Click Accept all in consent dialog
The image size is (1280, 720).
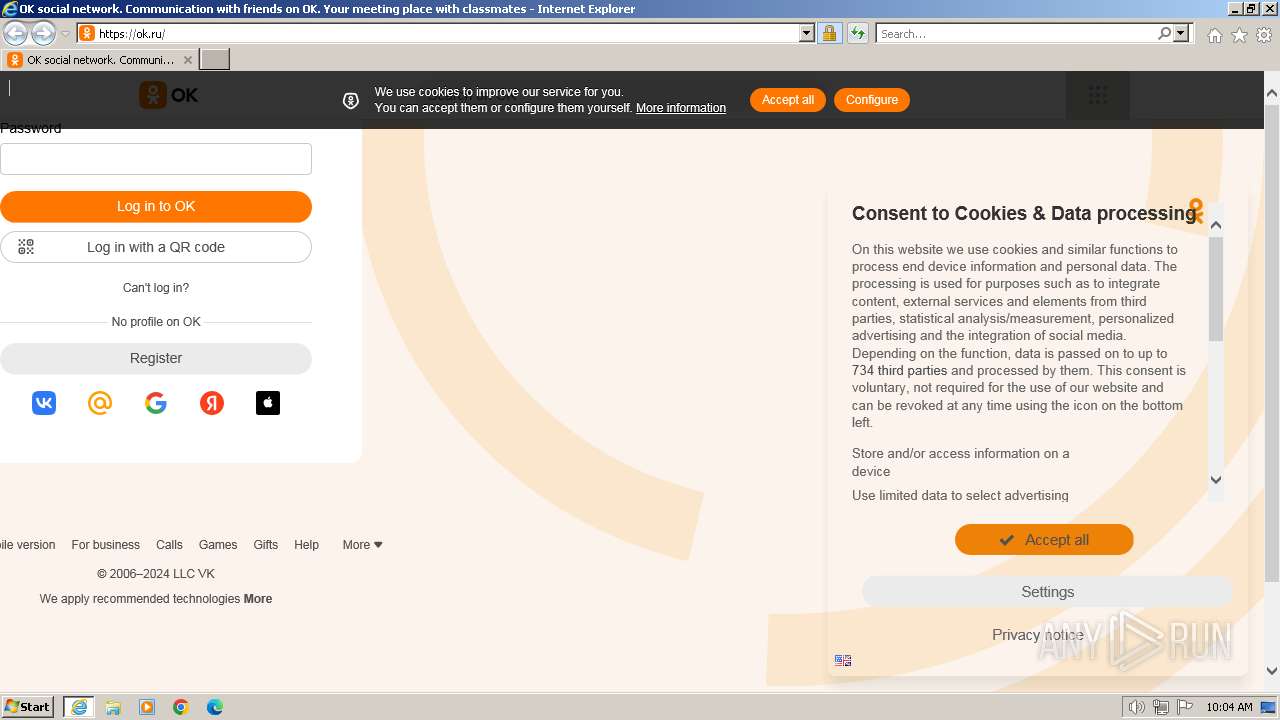(x=1044, y=540)
